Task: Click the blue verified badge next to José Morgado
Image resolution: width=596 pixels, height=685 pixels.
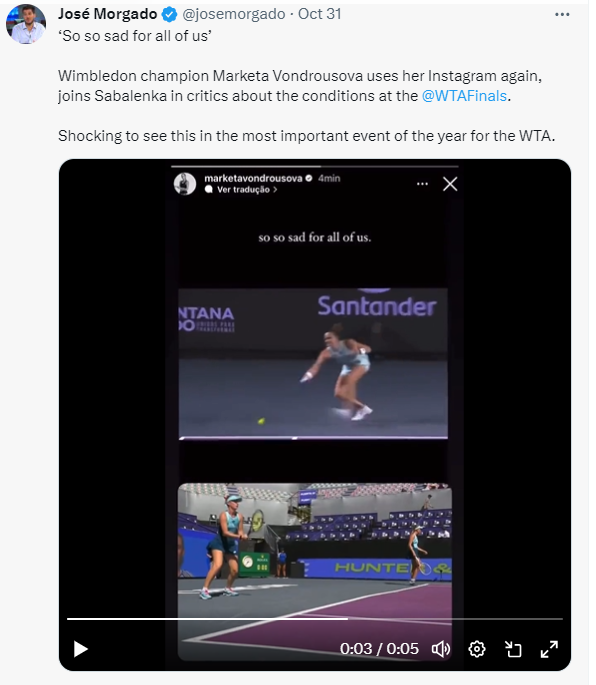Action: (x=170, y=14)
